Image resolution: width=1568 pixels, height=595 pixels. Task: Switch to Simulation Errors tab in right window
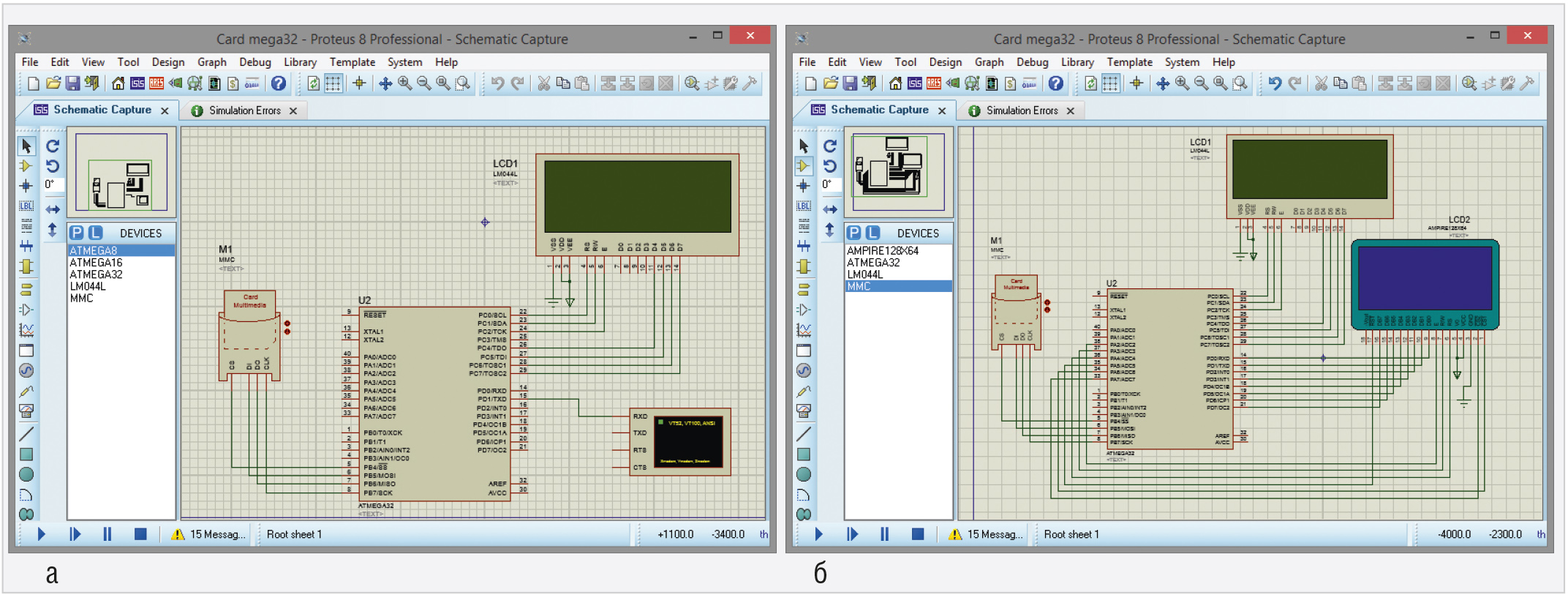(x=1022, y=111)
